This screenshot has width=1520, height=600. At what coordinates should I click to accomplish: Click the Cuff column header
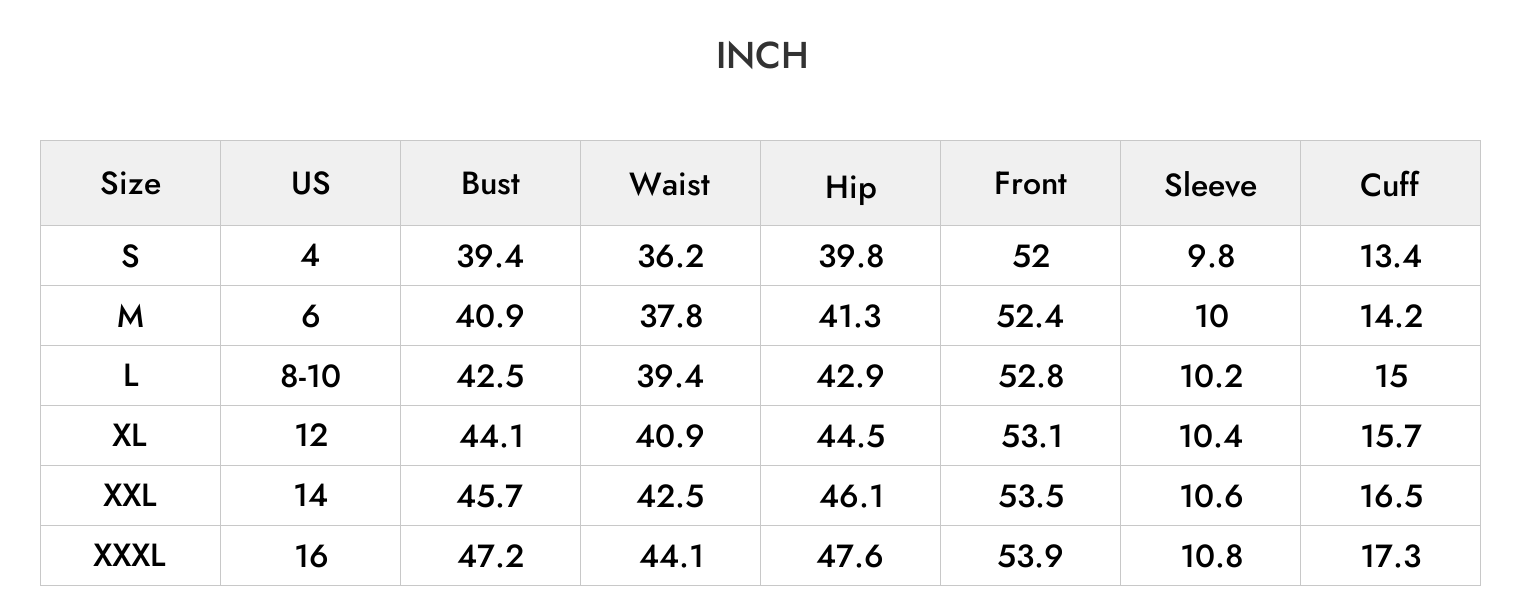tap(1390, 184)
